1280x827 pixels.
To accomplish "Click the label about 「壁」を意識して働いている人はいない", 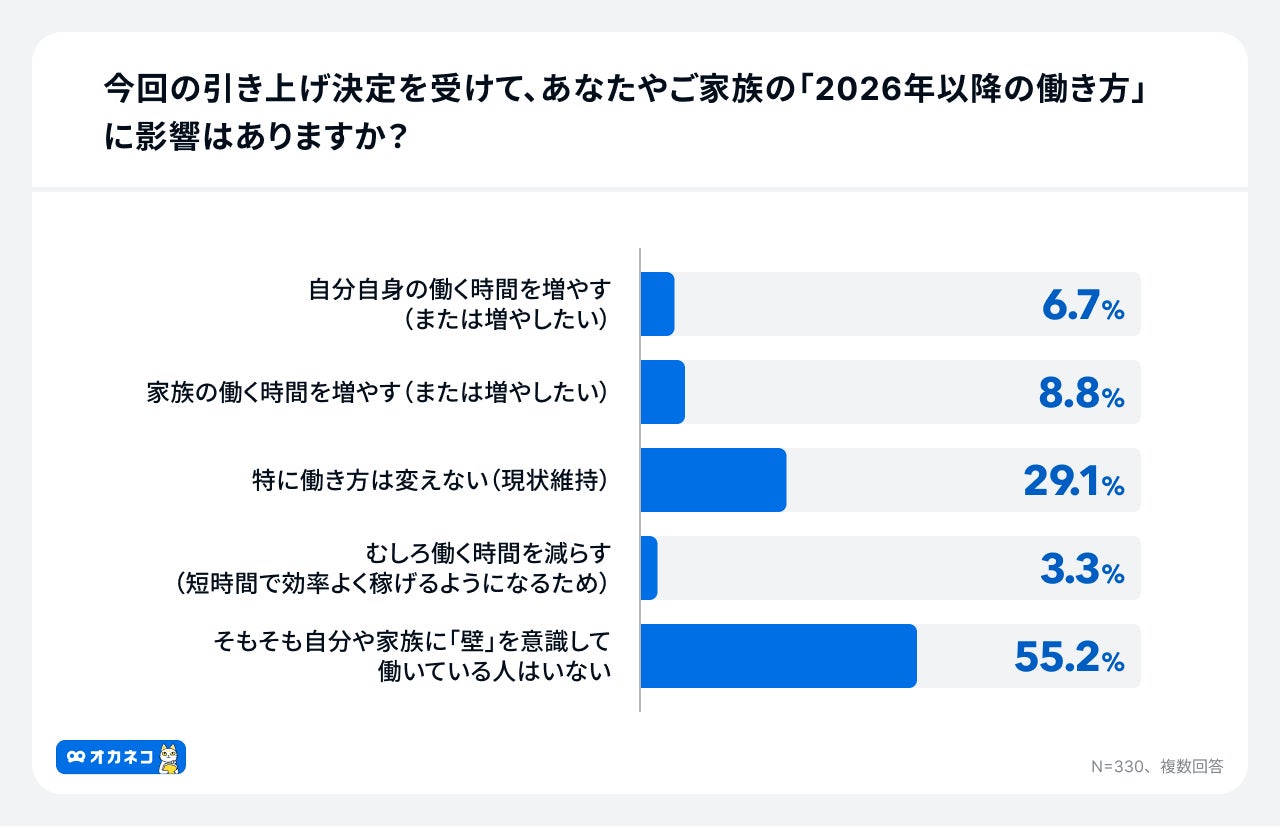I will tap(412, 656).
